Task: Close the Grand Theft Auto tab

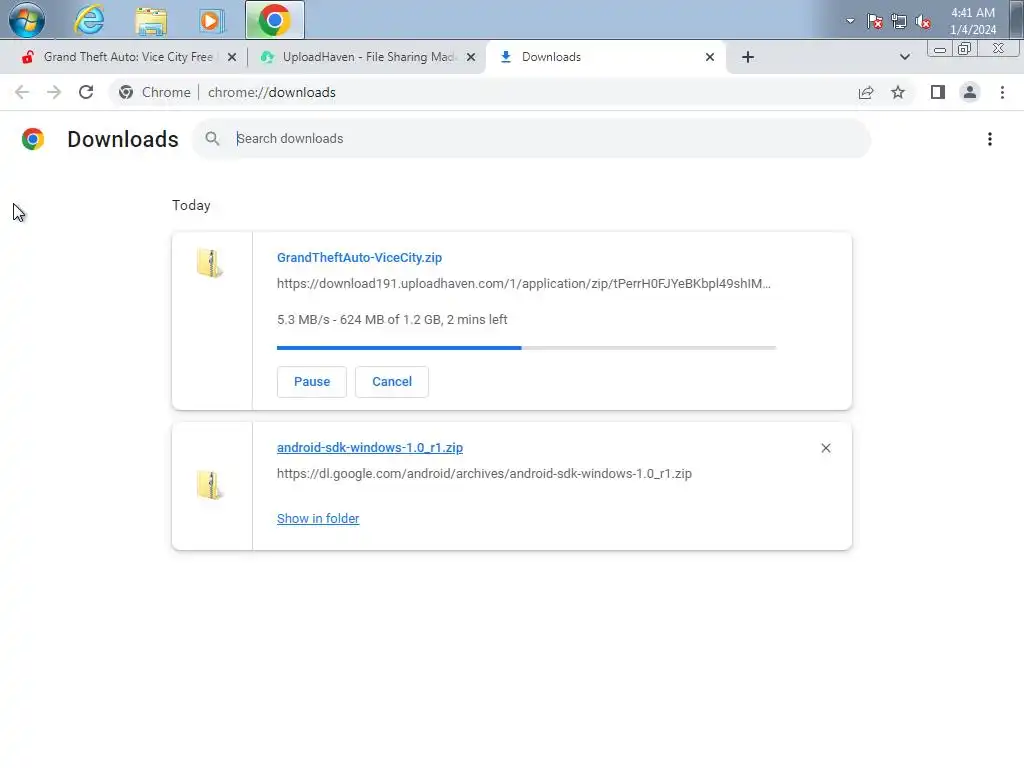Action: pyautogui.click(x=232, y=57)
